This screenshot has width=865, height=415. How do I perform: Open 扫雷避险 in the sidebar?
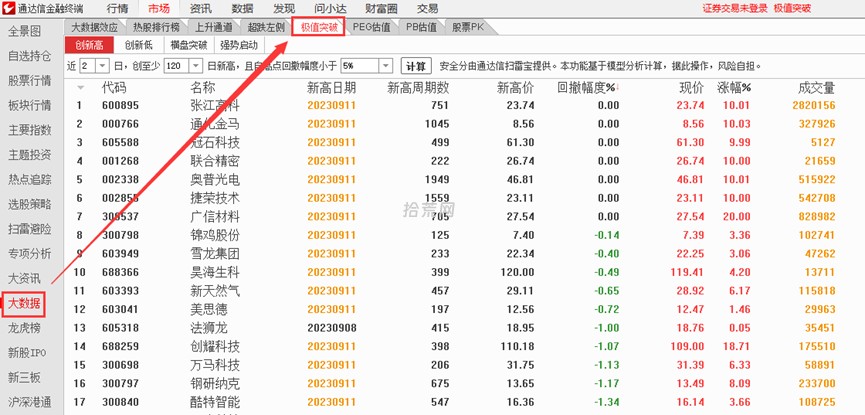click(x=30, y=229)
